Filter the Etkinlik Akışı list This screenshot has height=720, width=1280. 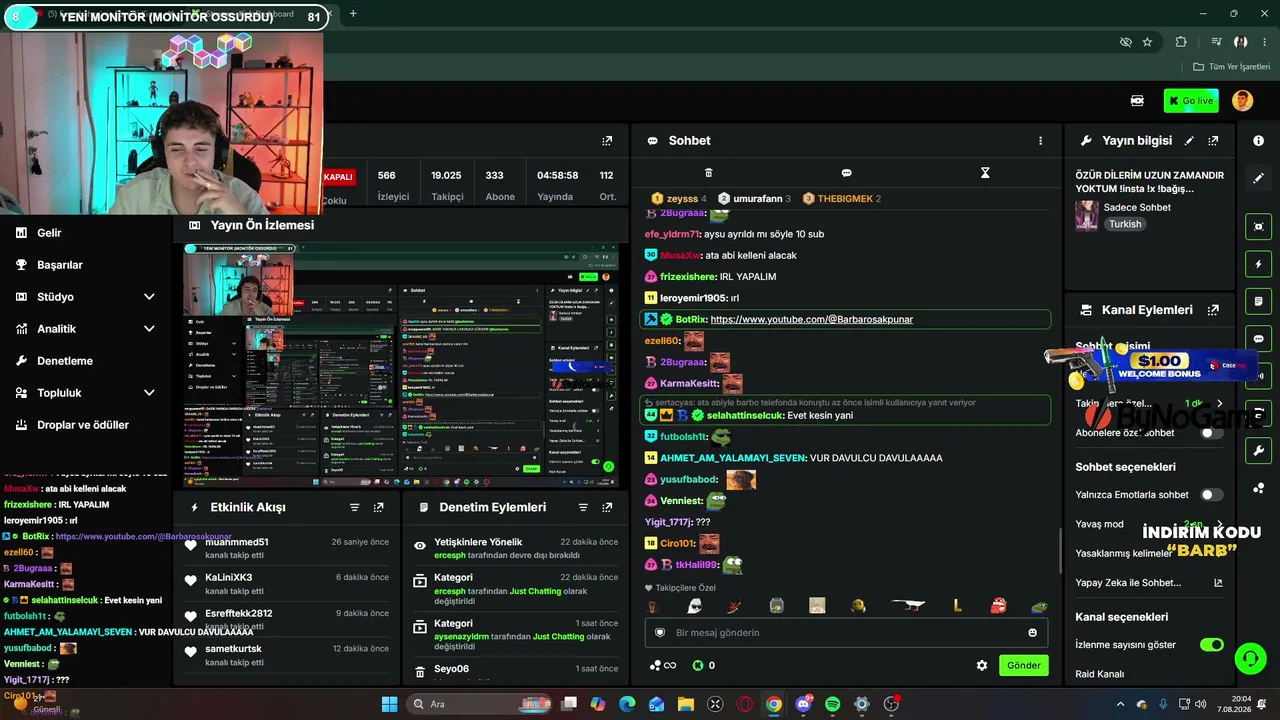tap(354, 507)
